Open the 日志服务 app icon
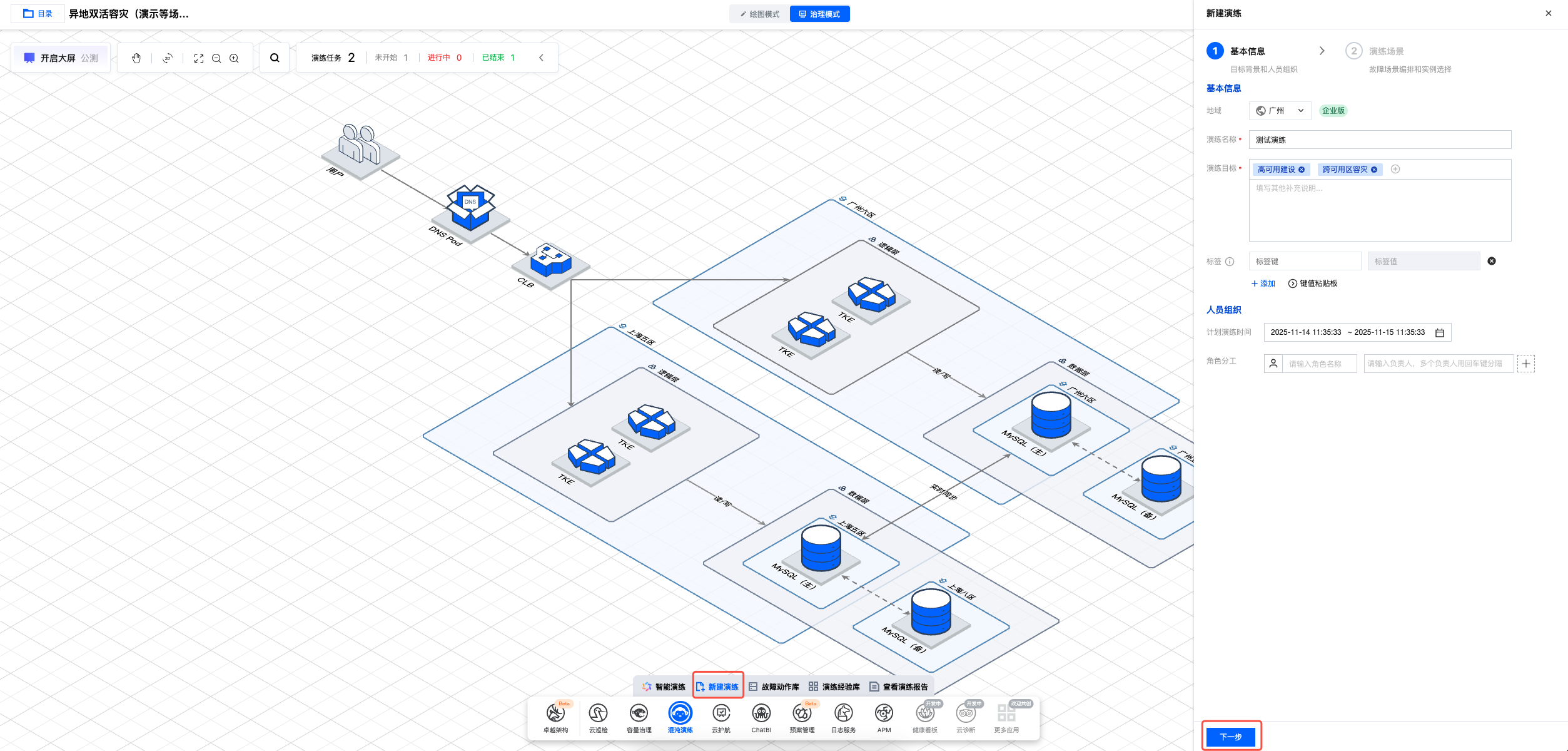Image resolution: width=1568 pixels, height=751 pixels. 843,713
